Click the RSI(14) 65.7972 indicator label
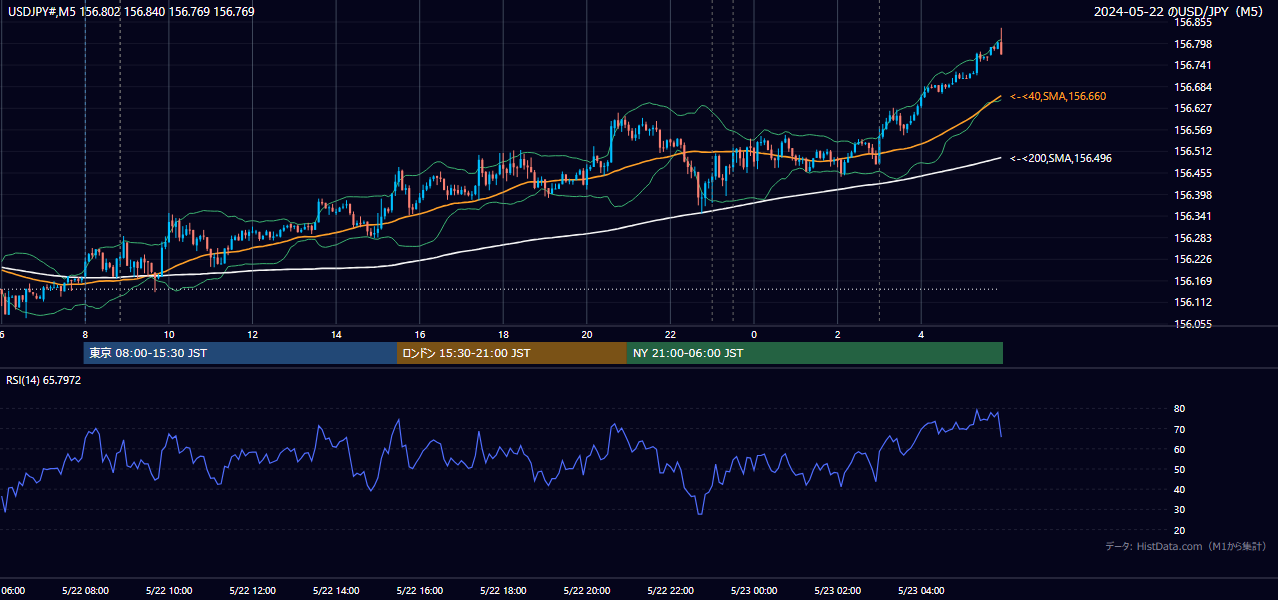 pos(44,380)
